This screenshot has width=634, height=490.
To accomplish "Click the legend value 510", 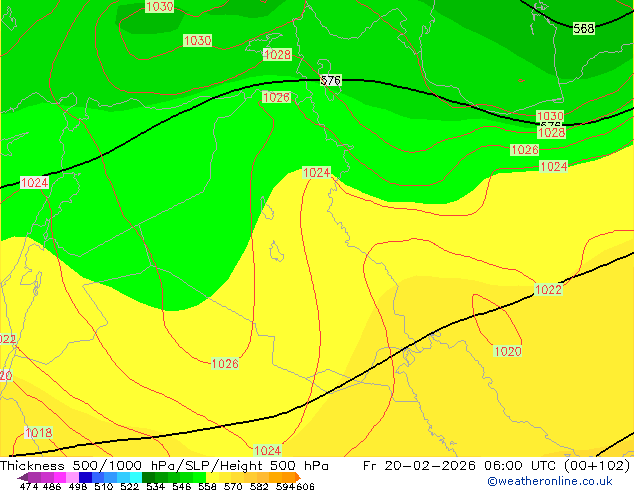I will click(x=104, y=486).
